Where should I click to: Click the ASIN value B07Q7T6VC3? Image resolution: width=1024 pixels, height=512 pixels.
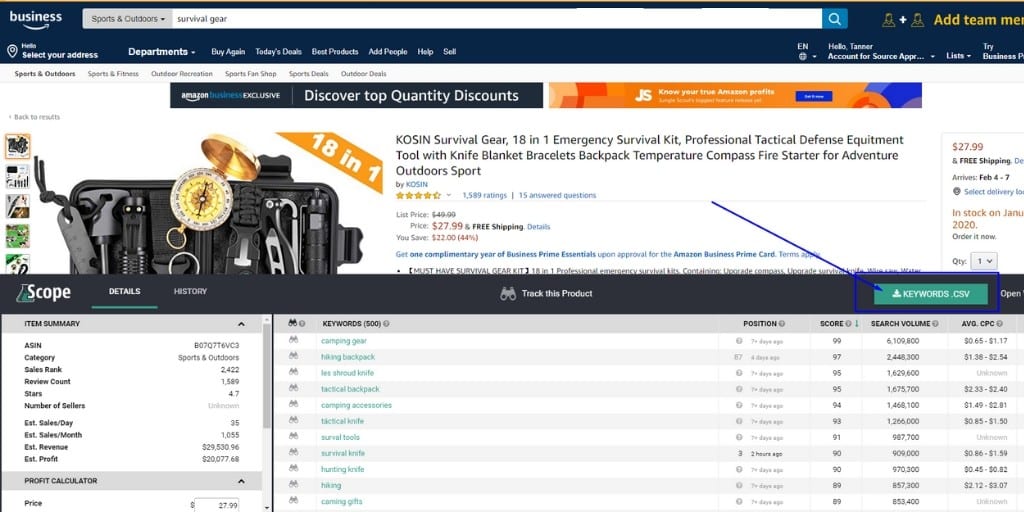pyautogui.click(x=216, y=345)
